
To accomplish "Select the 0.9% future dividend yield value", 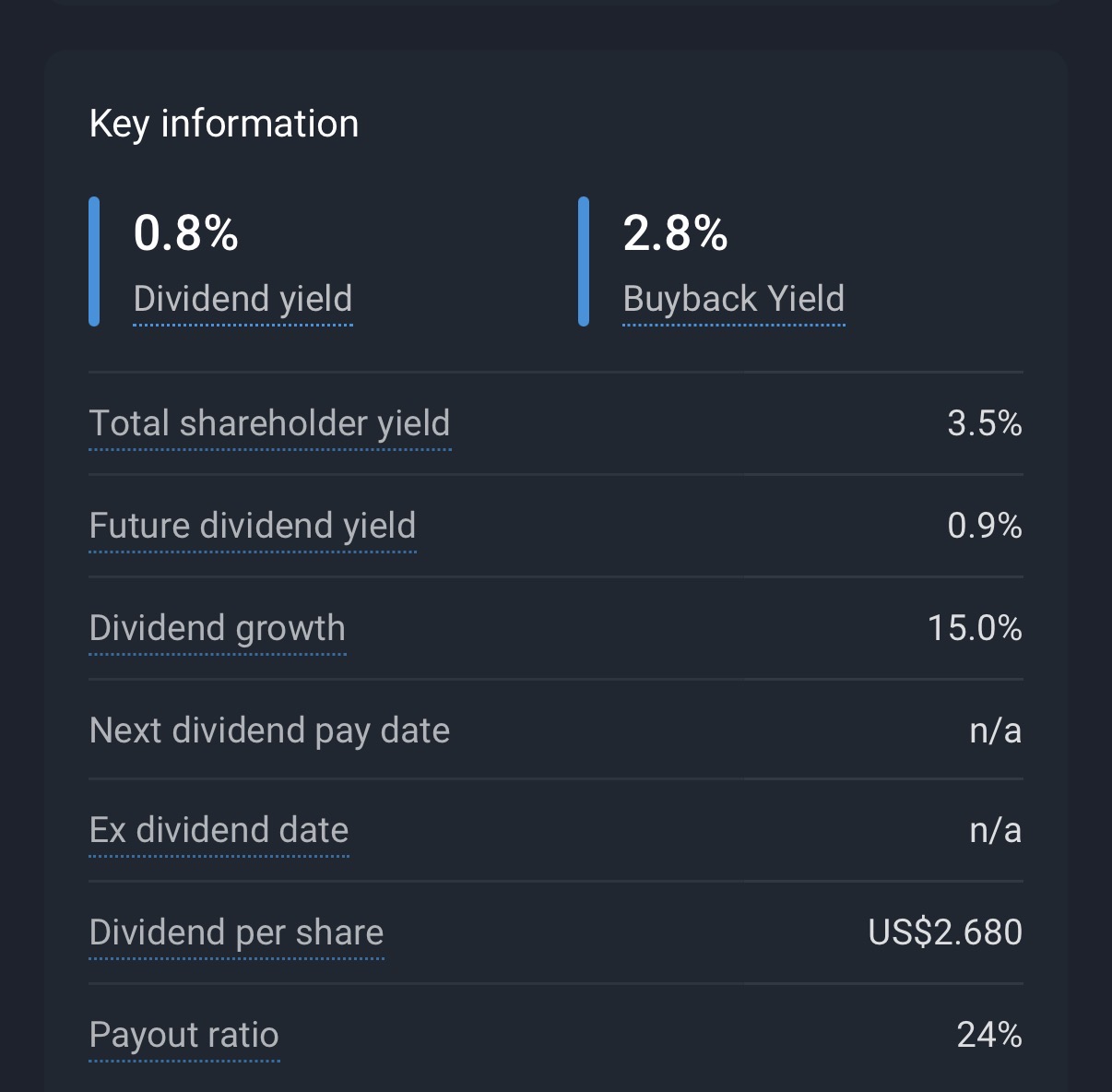I will 985,526.
